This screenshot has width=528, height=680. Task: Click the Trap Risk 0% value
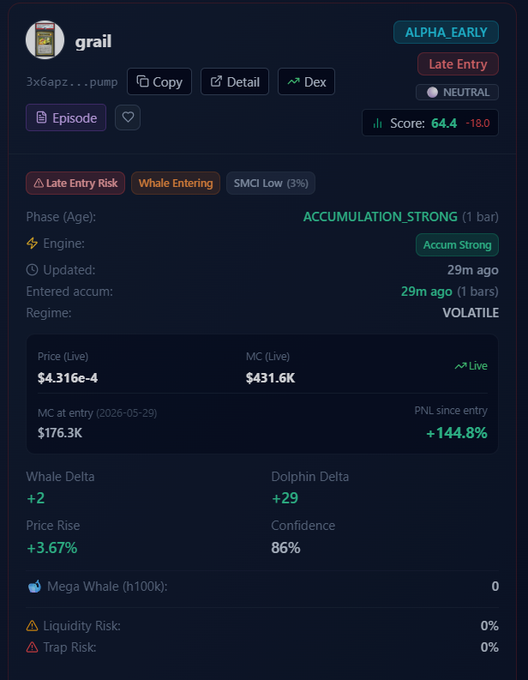tap(489, 647)
